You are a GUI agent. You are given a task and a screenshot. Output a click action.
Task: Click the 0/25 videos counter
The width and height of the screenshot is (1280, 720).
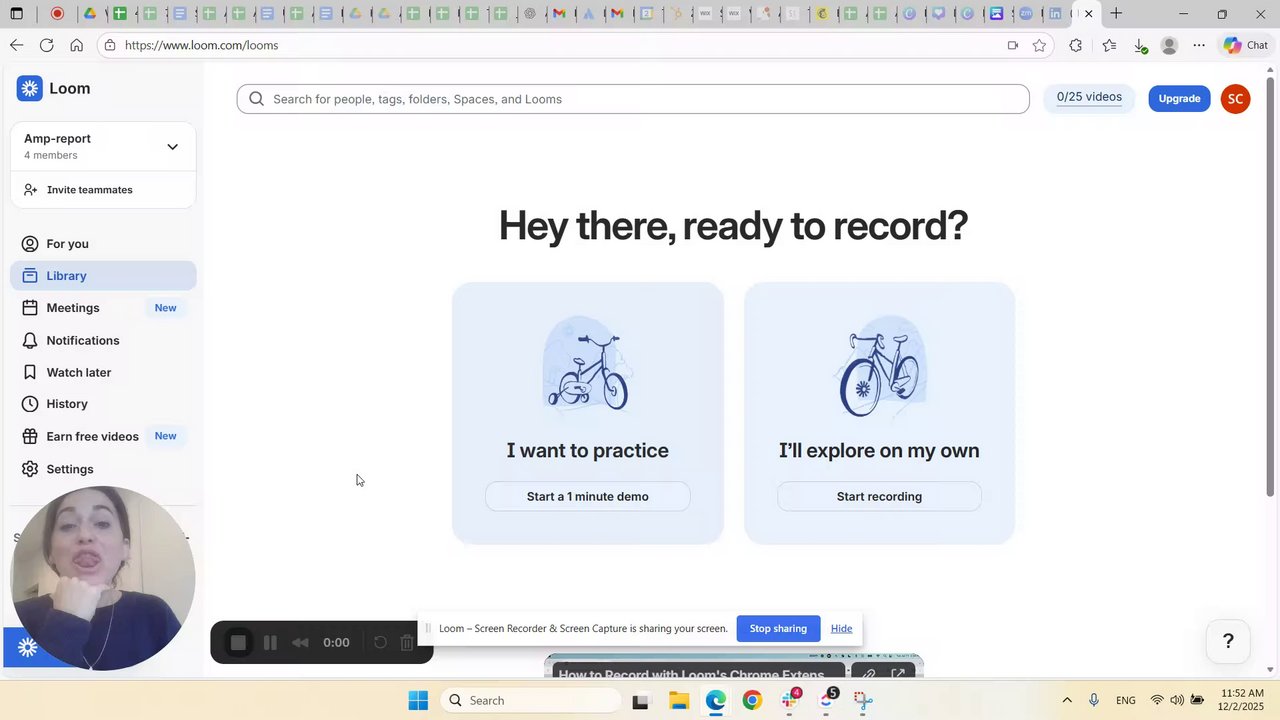(1089, 97)
